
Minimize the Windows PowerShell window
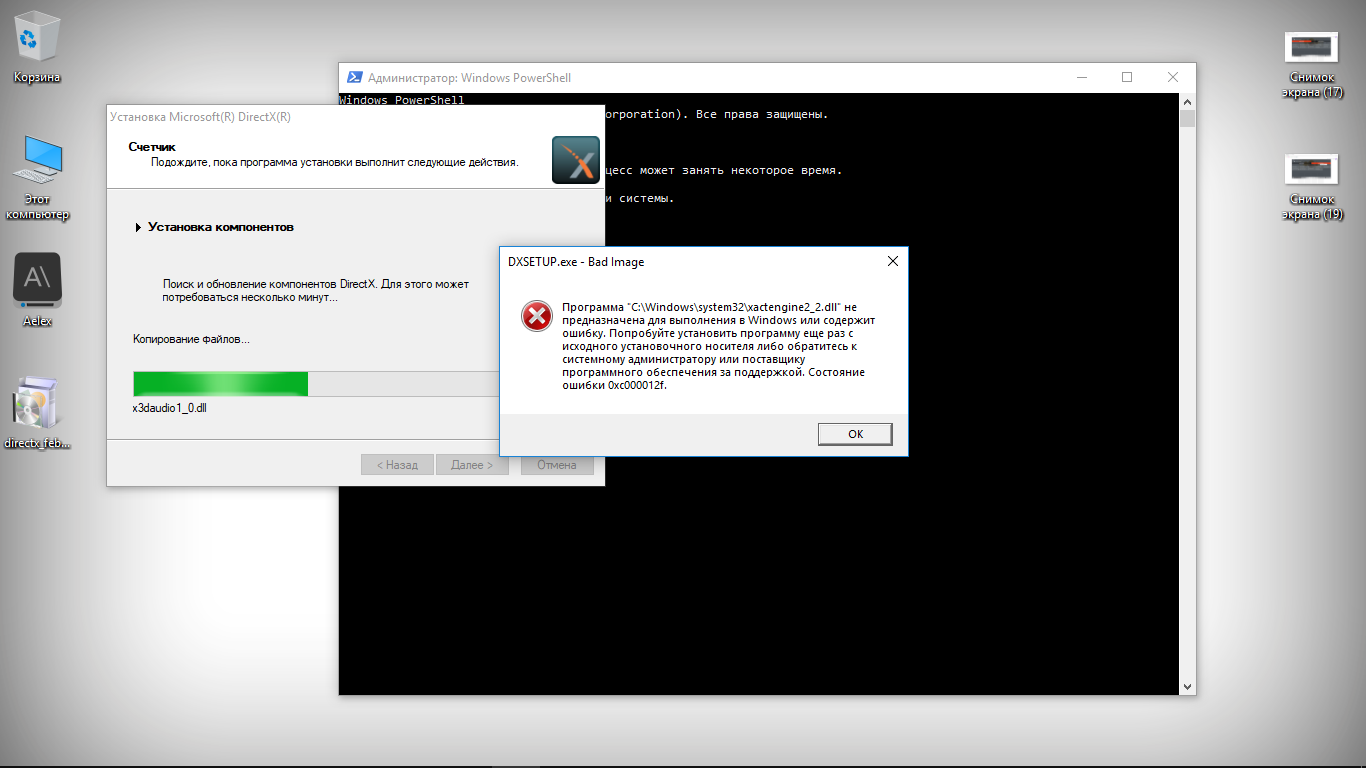click(x=1082, y=78)
